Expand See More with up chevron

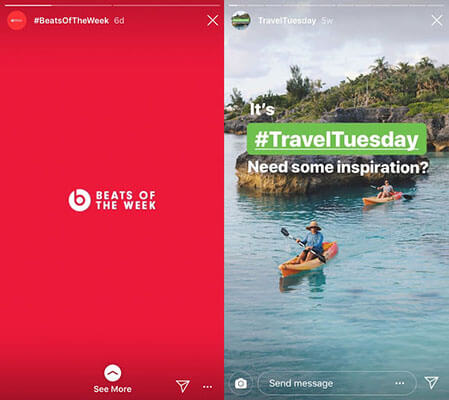click(x=112, y=373)
